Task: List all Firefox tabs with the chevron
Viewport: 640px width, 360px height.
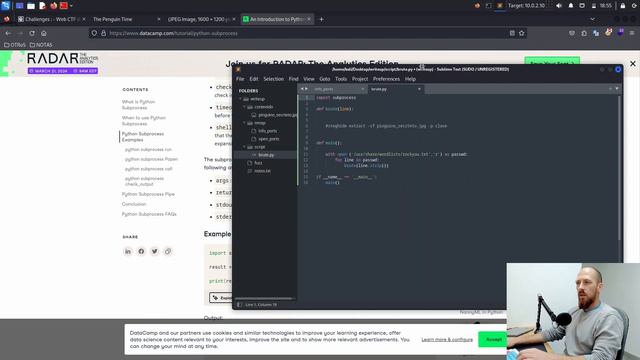Action: coord(592,19)
